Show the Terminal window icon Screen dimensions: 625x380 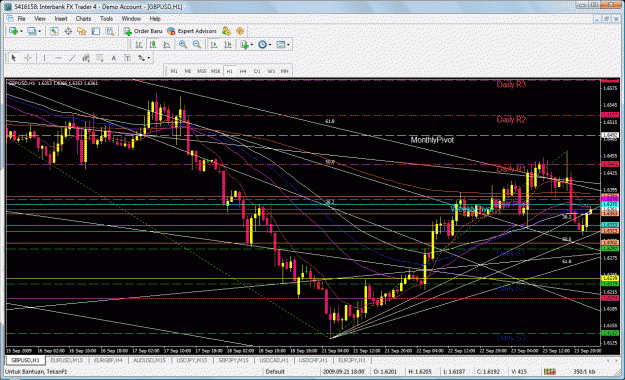pyautogui.click(x=96, y=31)
